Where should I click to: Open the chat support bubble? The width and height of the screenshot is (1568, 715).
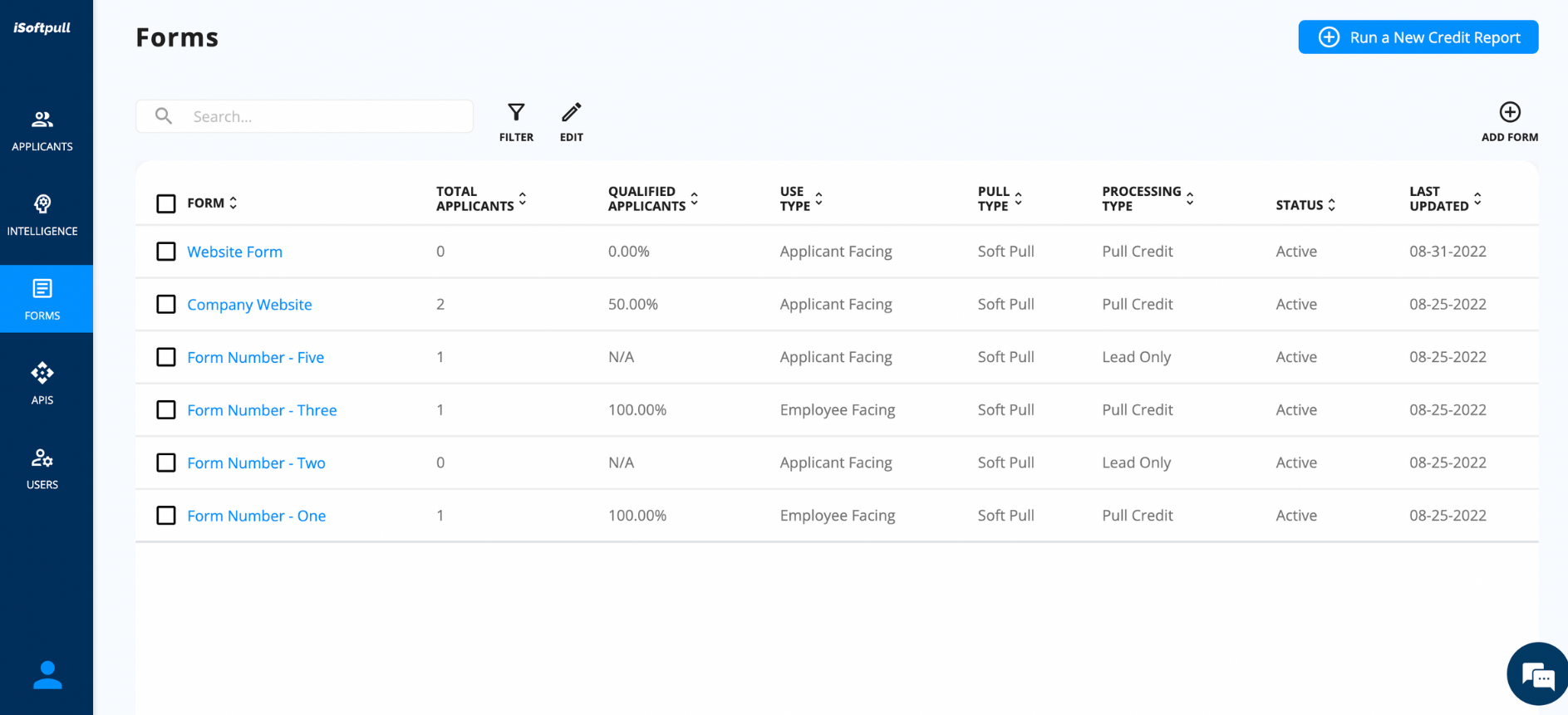[1538, 674]
